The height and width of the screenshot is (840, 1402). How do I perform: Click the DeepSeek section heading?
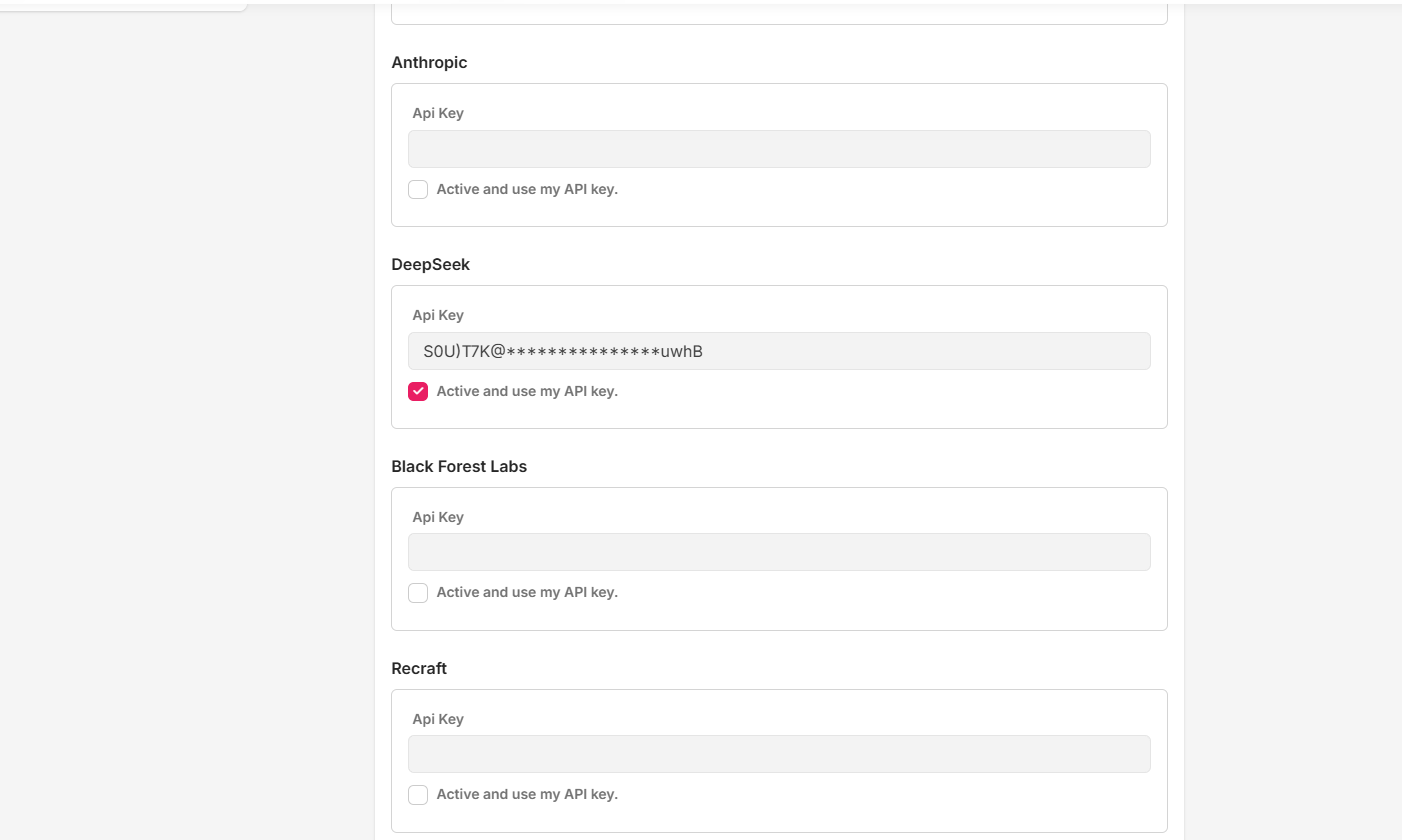coord(430,264)
